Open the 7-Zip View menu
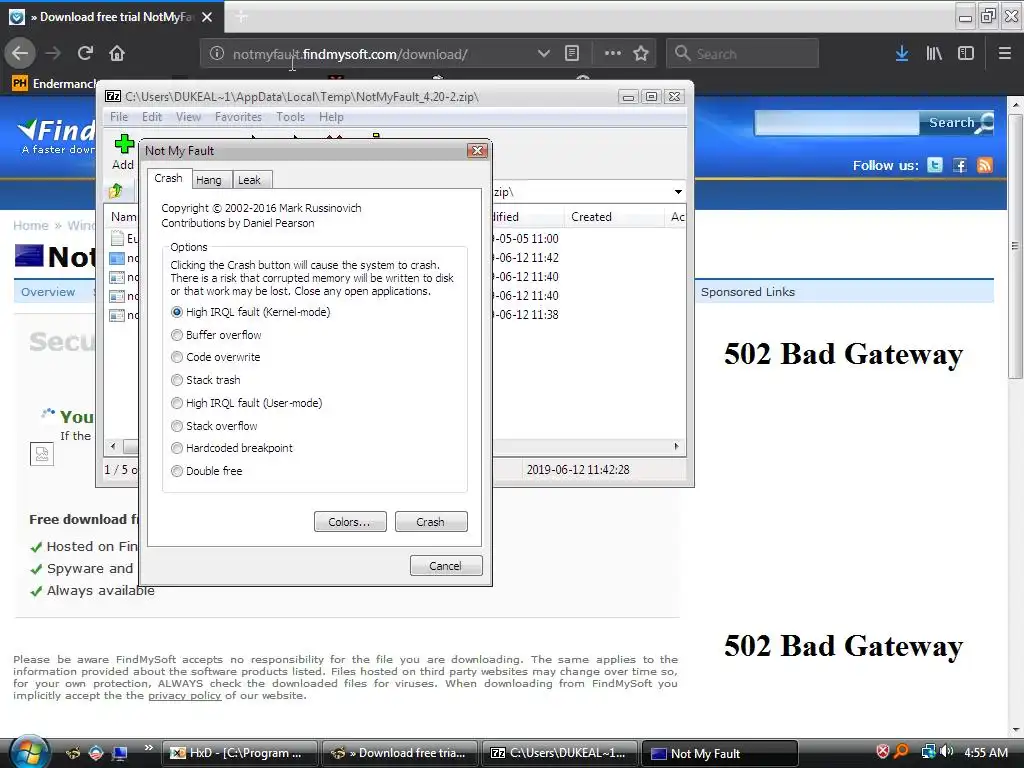 click(x=188, y=117)
